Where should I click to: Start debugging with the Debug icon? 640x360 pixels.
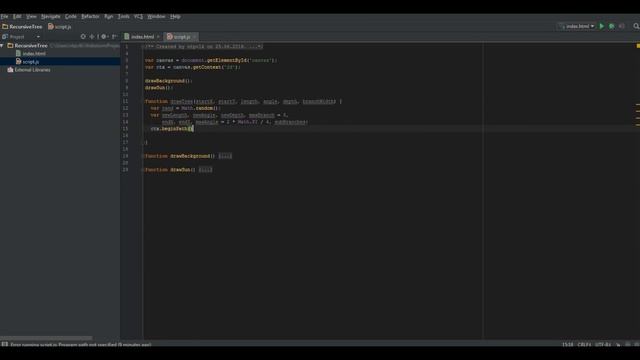coord(611,26)
